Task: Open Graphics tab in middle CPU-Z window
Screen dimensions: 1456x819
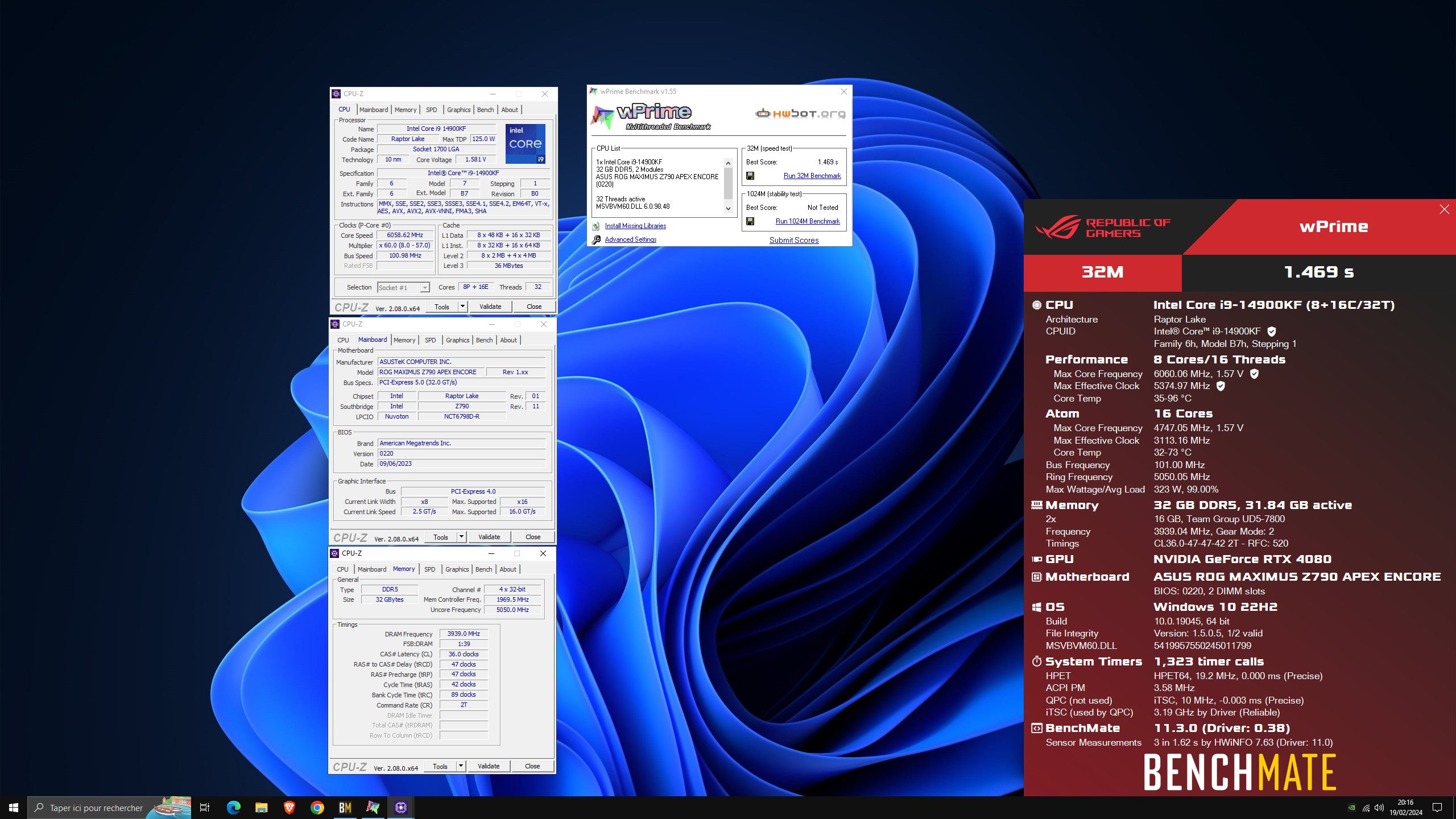Action: (x=458, y=340)
